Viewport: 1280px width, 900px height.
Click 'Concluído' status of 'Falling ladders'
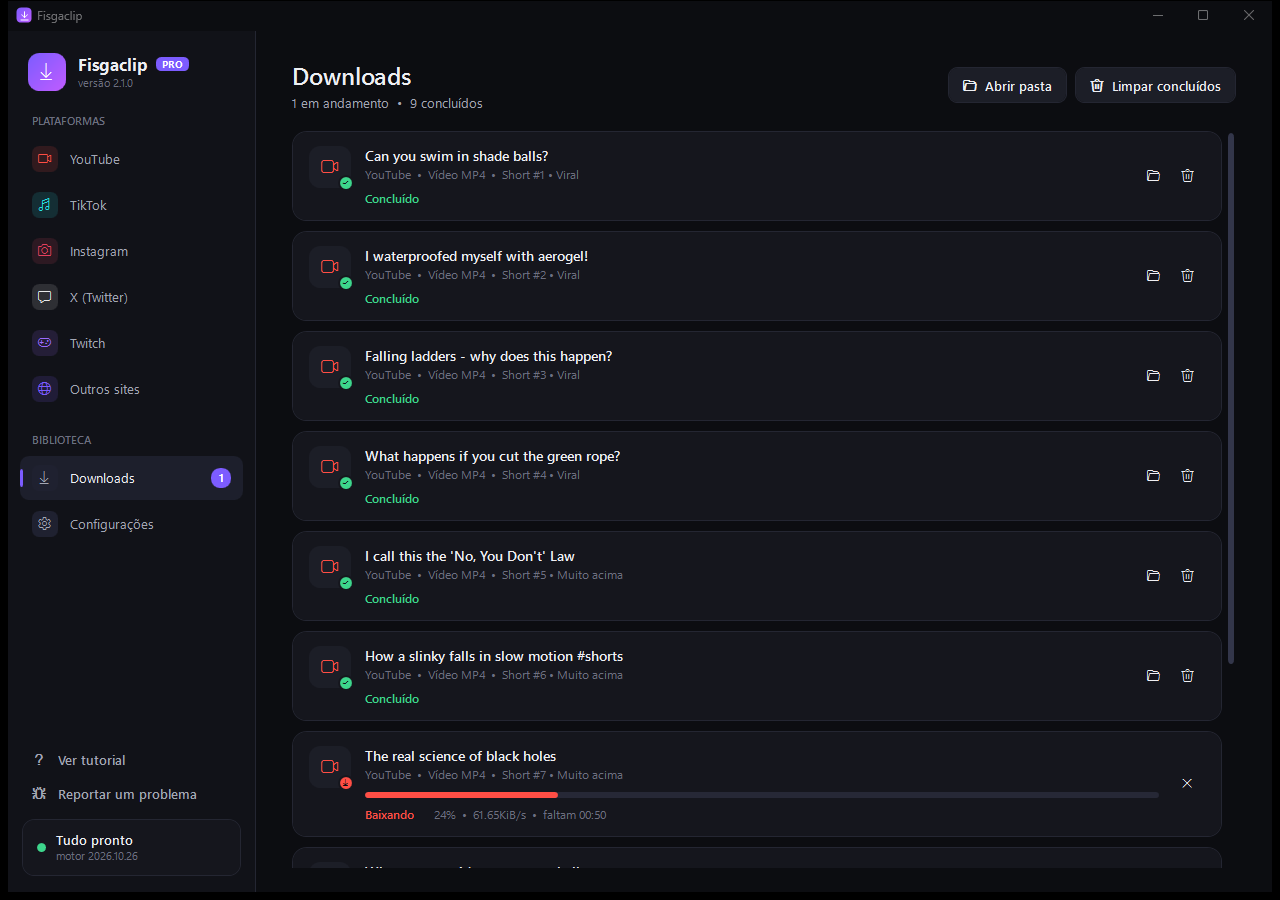click(392, 399)
